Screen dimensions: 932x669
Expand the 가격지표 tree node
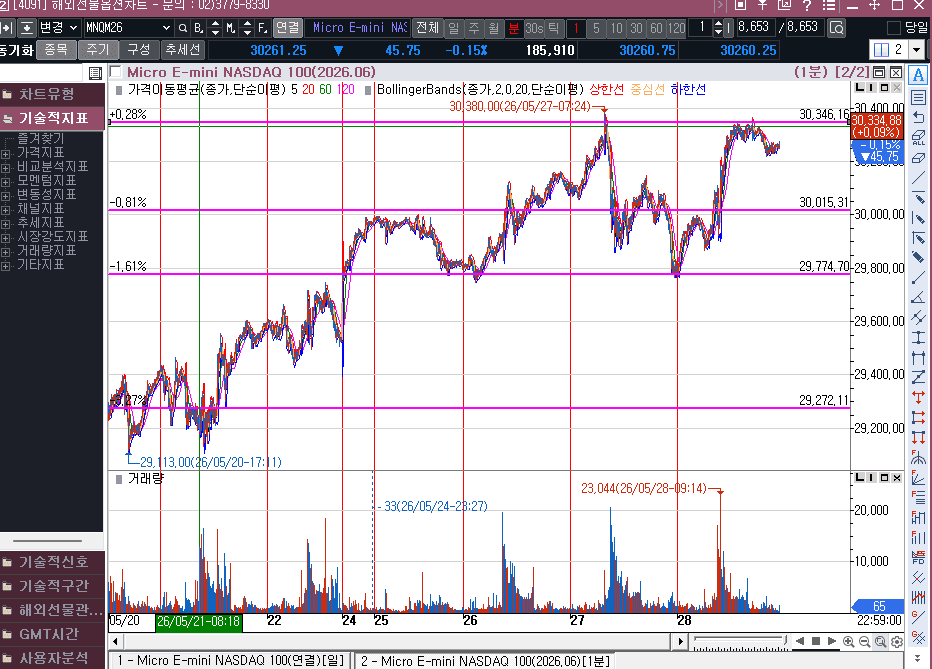click(x=6, y=154)
